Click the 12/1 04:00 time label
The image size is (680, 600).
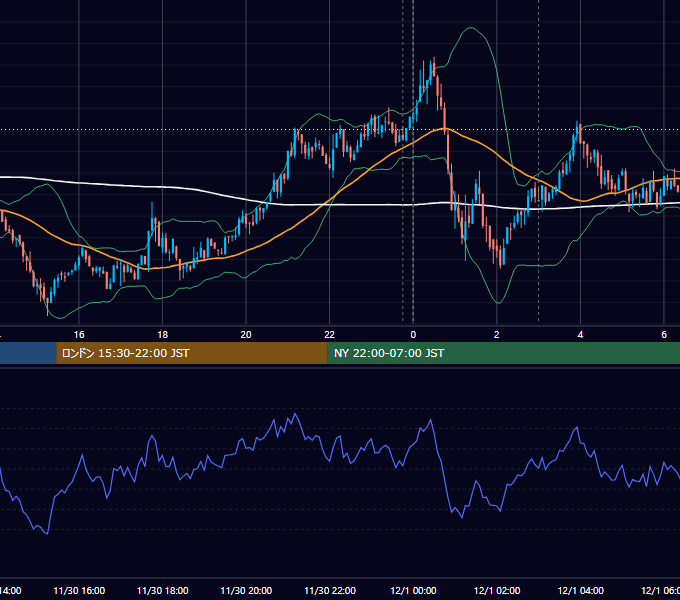click(x=581, y=590)
